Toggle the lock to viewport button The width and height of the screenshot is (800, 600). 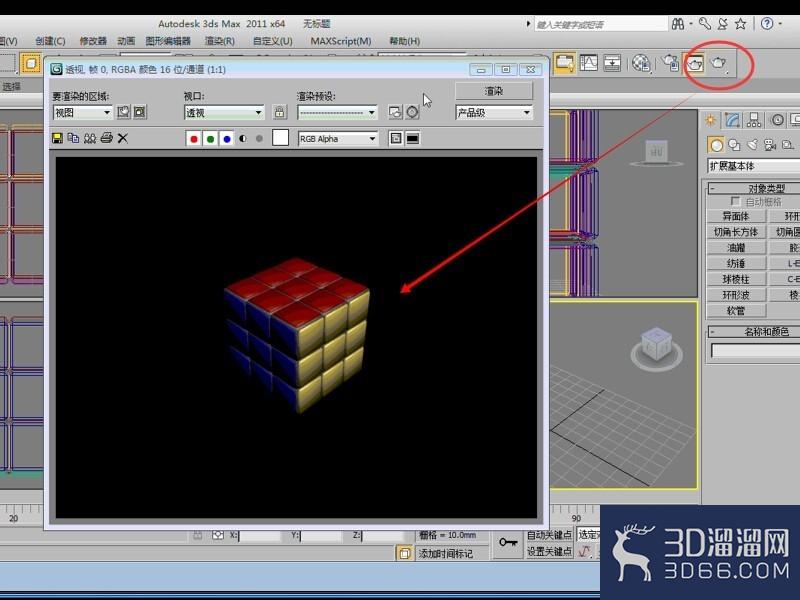(280, 112)
